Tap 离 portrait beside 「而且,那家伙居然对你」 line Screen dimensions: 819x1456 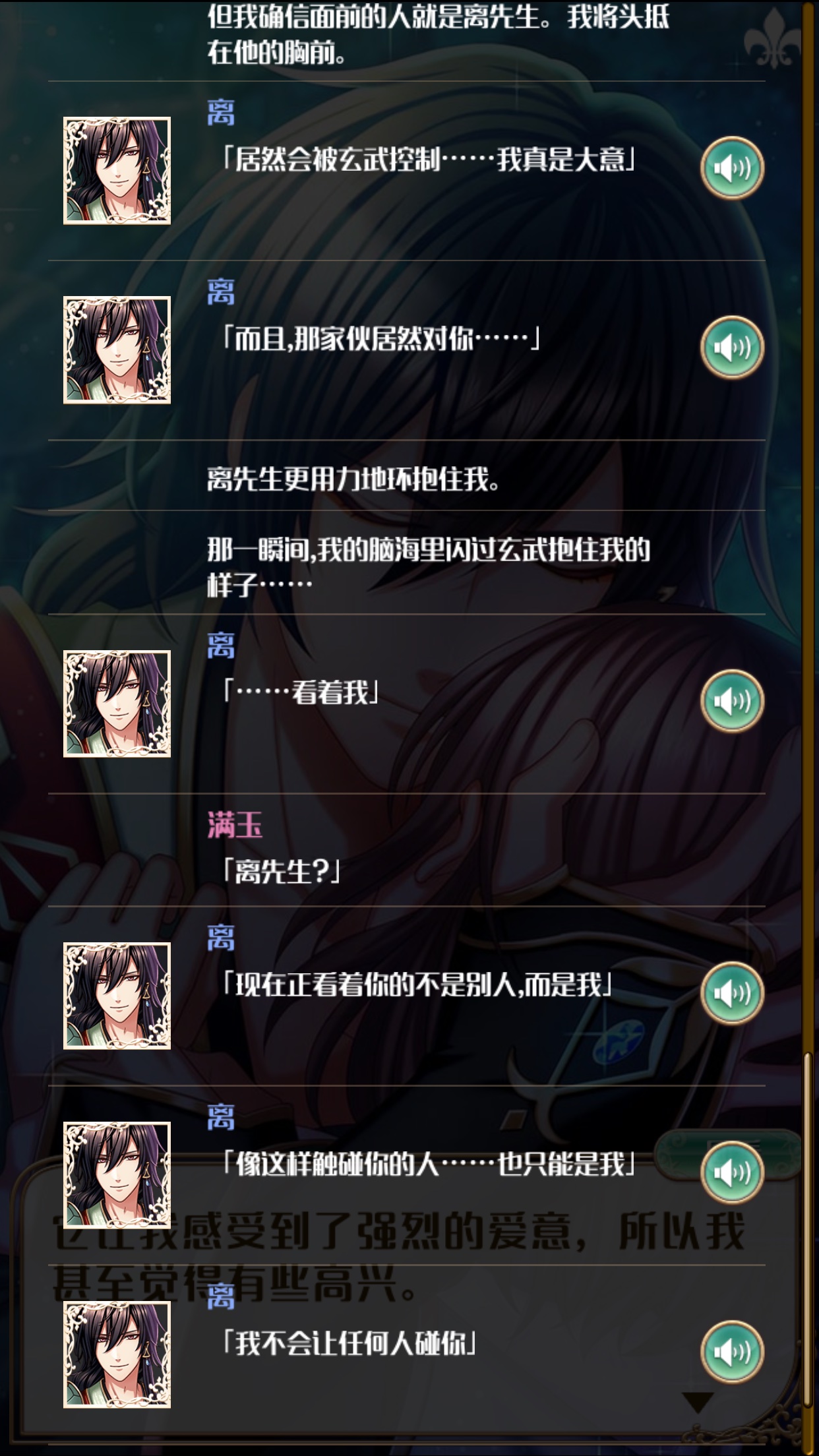pos(117,350)
